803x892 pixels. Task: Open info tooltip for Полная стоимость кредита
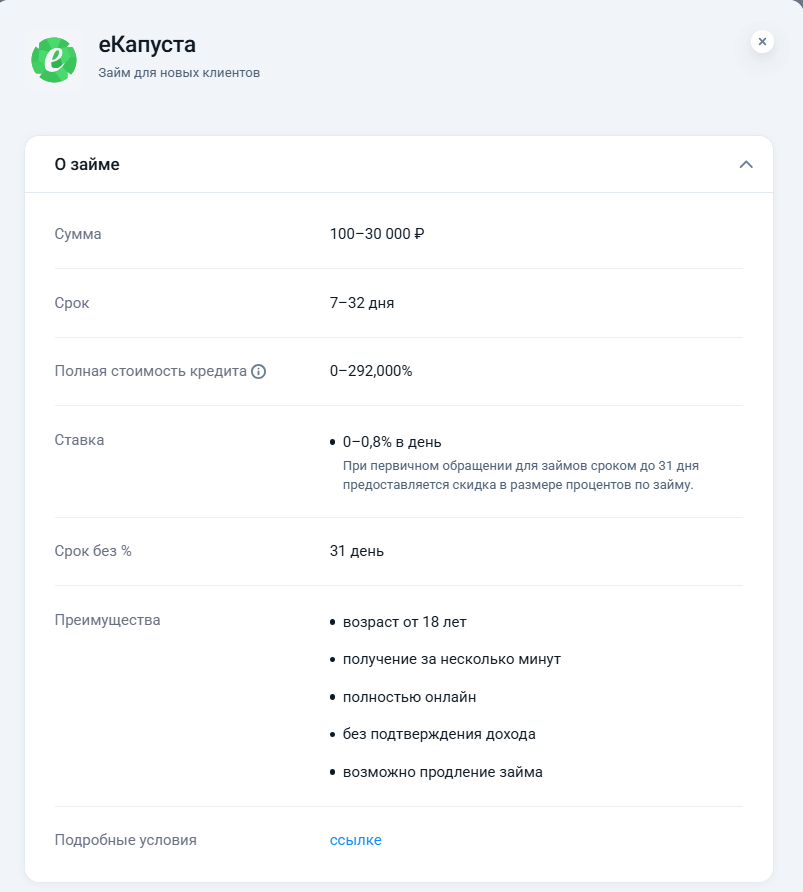tap(259, 371)
